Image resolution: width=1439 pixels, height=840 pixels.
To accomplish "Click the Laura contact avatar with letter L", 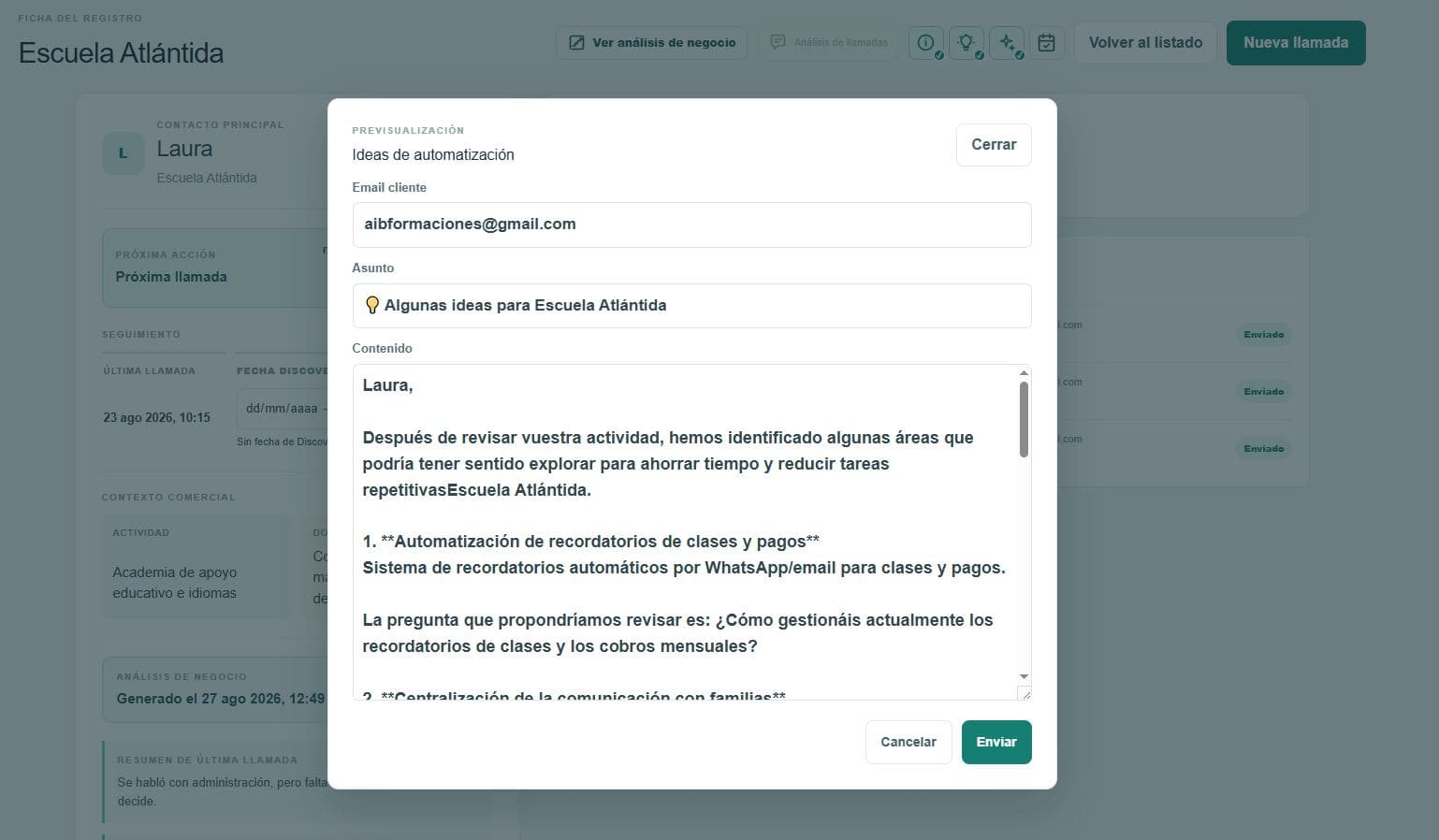I will click(x=123, y=153).
